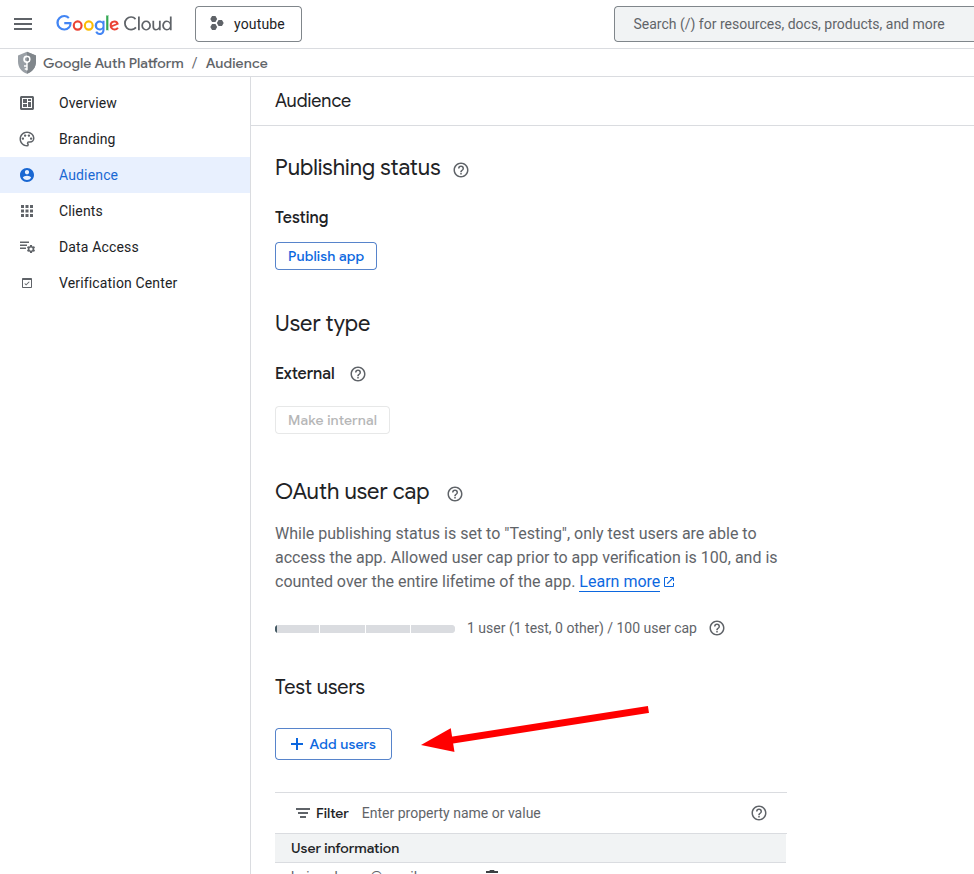
Task: Open the youtube project selector
Action: (248, 24)
